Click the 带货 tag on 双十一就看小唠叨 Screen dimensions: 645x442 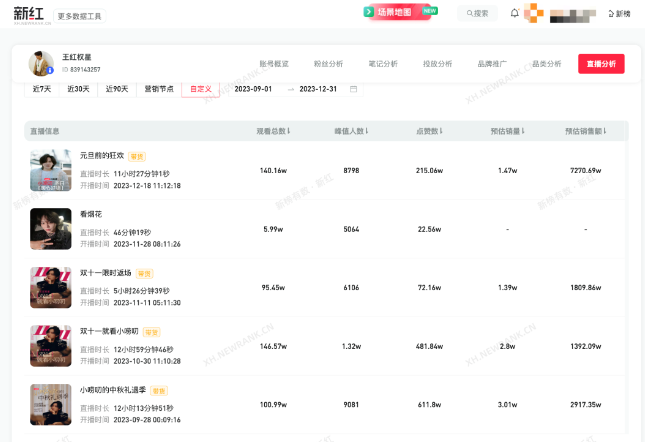tap(151, 332)
